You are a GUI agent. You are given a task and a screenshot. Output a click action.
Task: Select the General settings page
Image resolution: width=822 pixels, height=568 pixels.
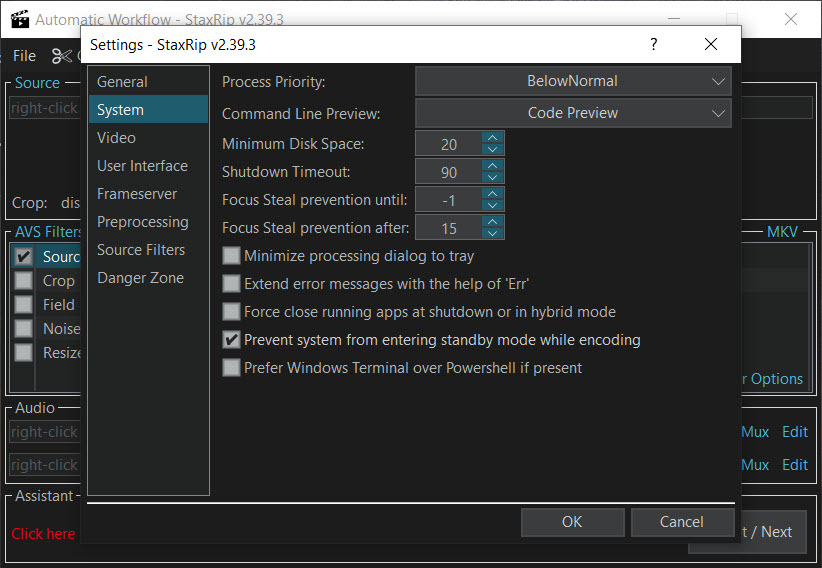pos(148,82)
